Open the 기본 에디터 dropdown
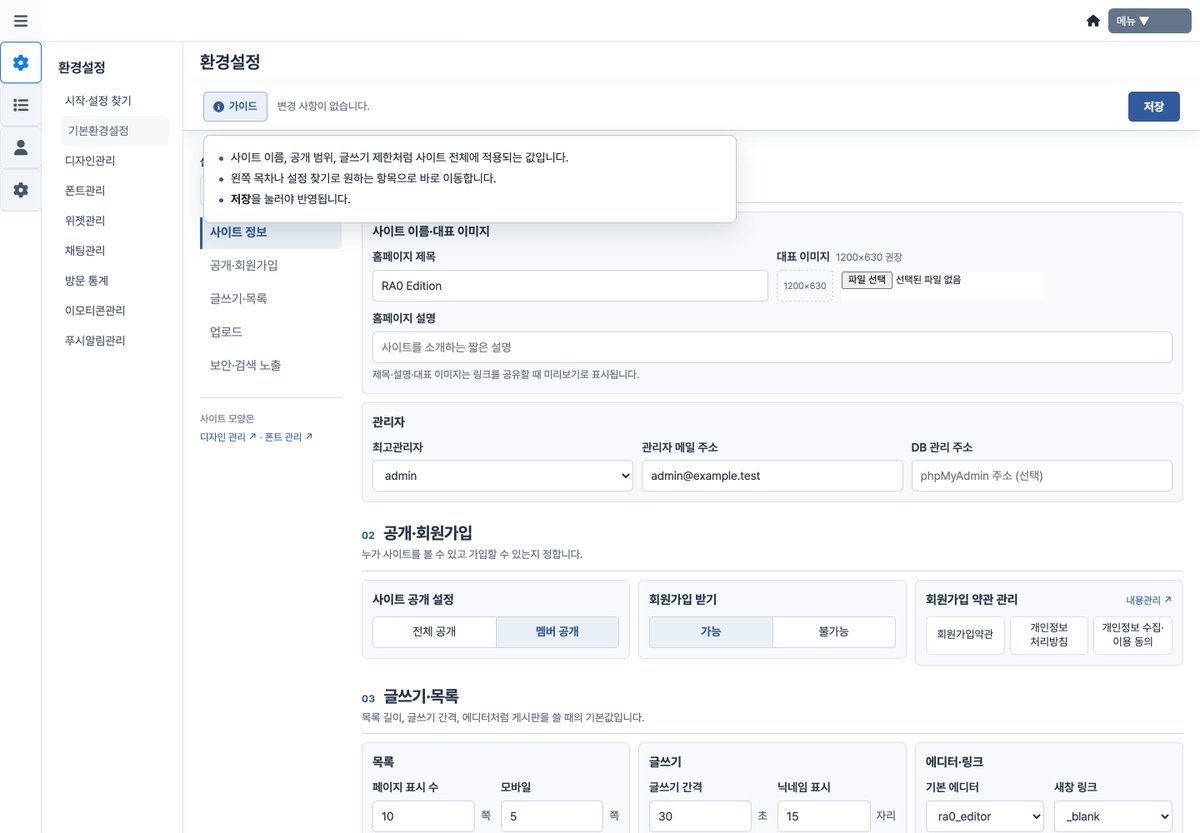 coord(986,816)
